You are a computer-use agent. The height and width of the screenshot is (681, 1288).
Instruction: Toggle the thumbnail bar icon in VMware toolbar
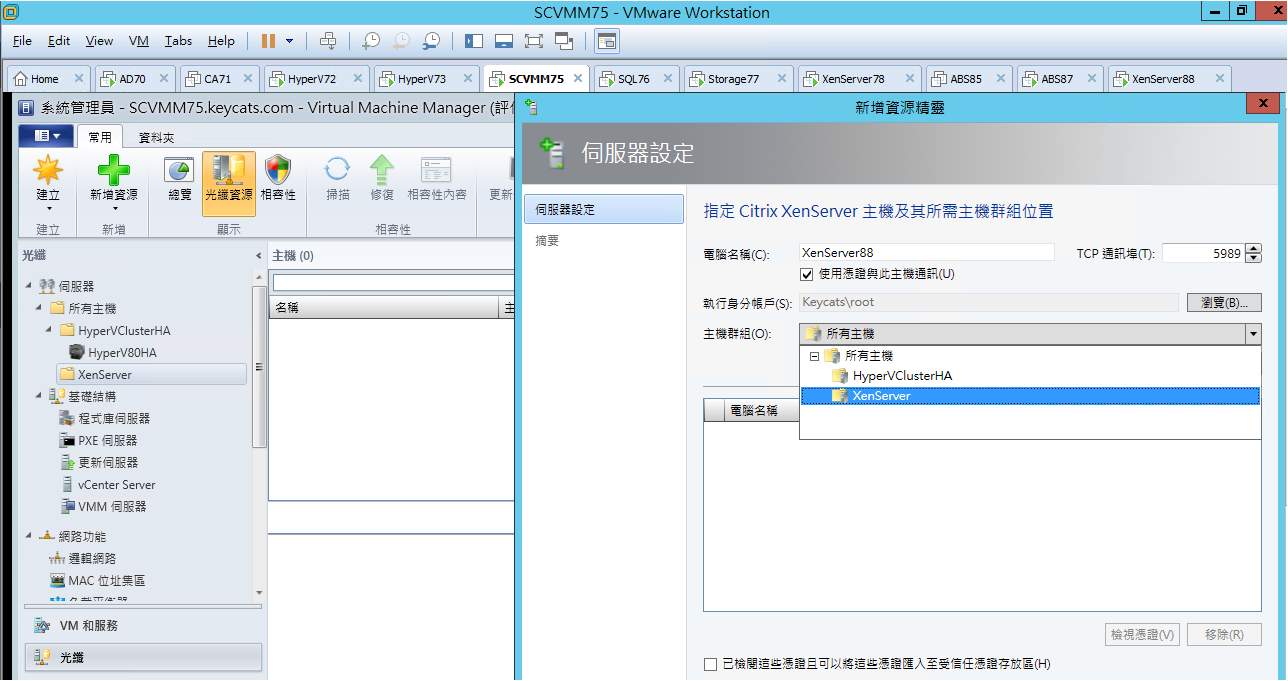pyautogui.click(x=504, y=41)
